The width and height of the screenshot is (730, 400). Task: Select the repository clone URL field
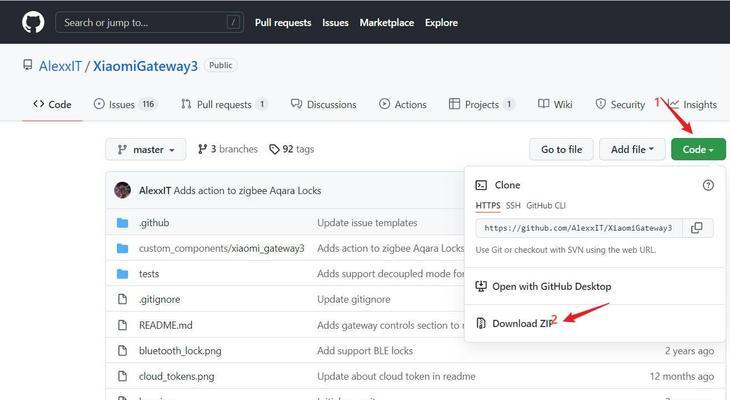tap(579, 228)
